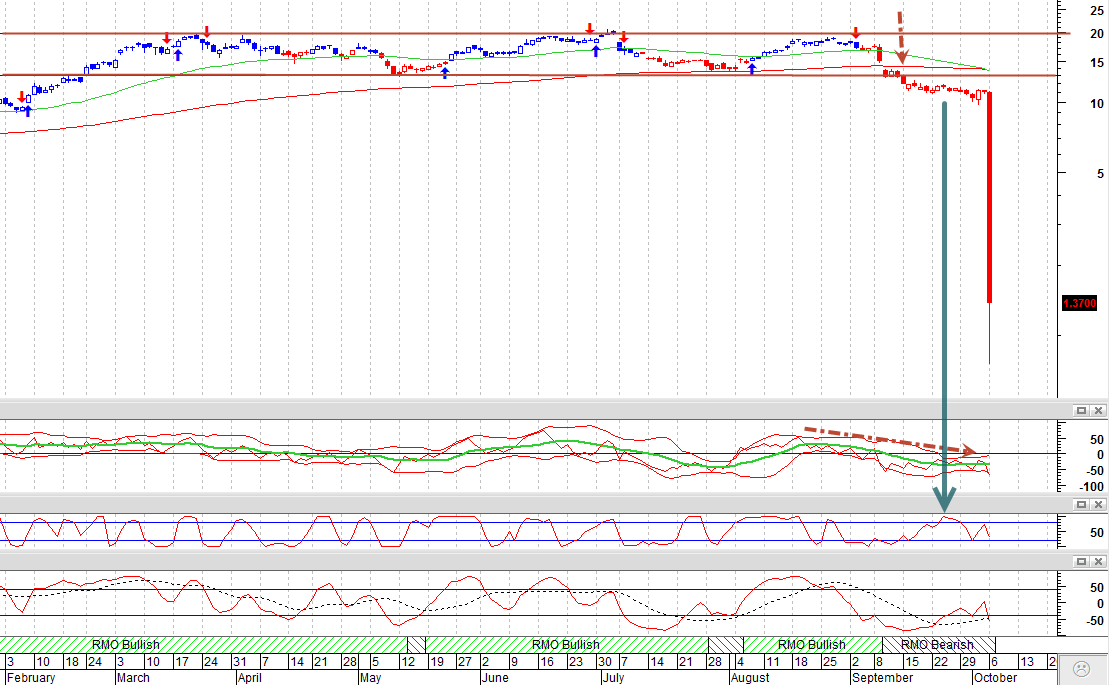The height and width of the screenshot is (685, 1110).
Task: Select the RMO Bearish ribbon segment
Action: (939, 645)
